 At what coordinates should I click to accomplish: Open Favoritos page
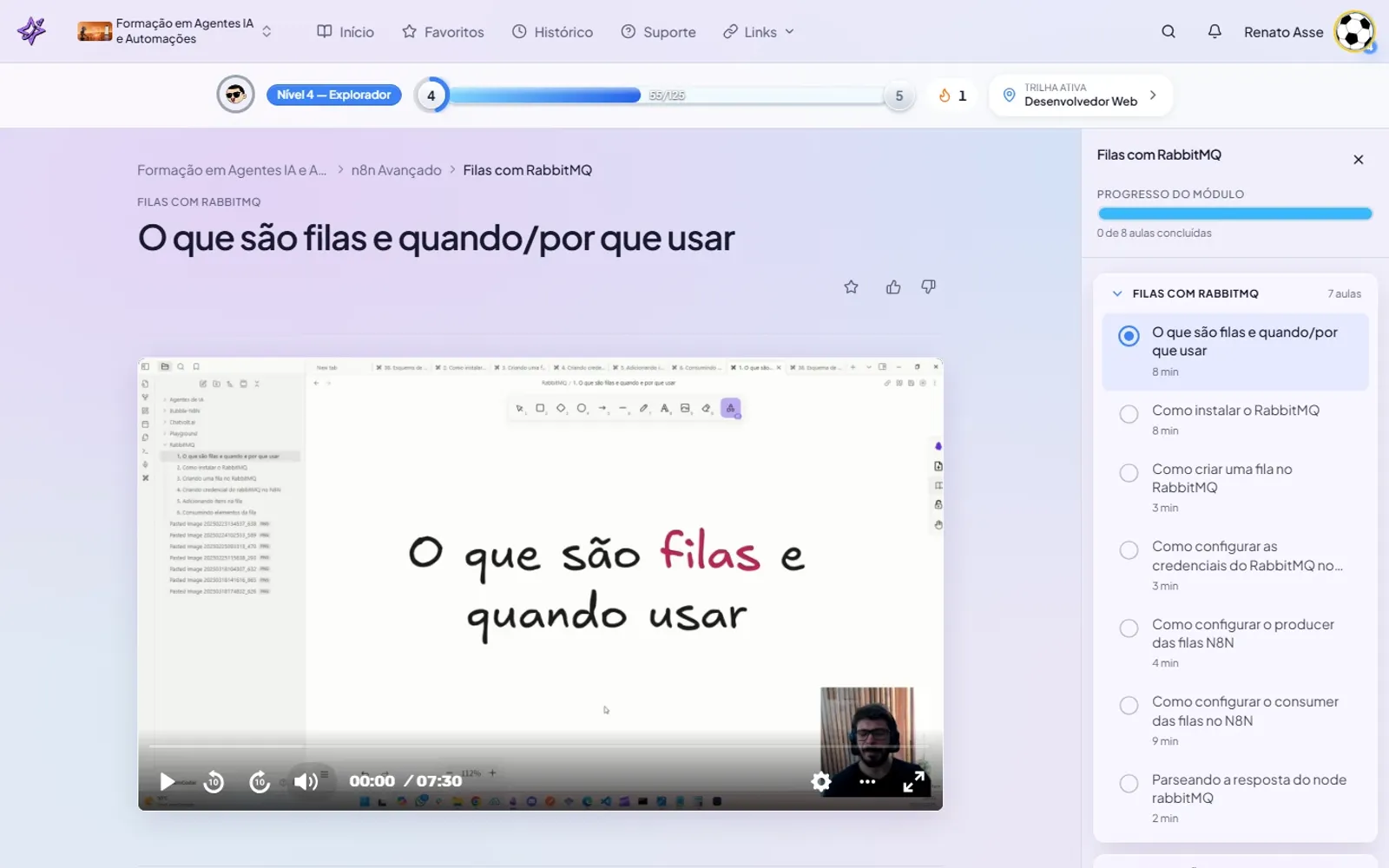(x=443, y=32)
